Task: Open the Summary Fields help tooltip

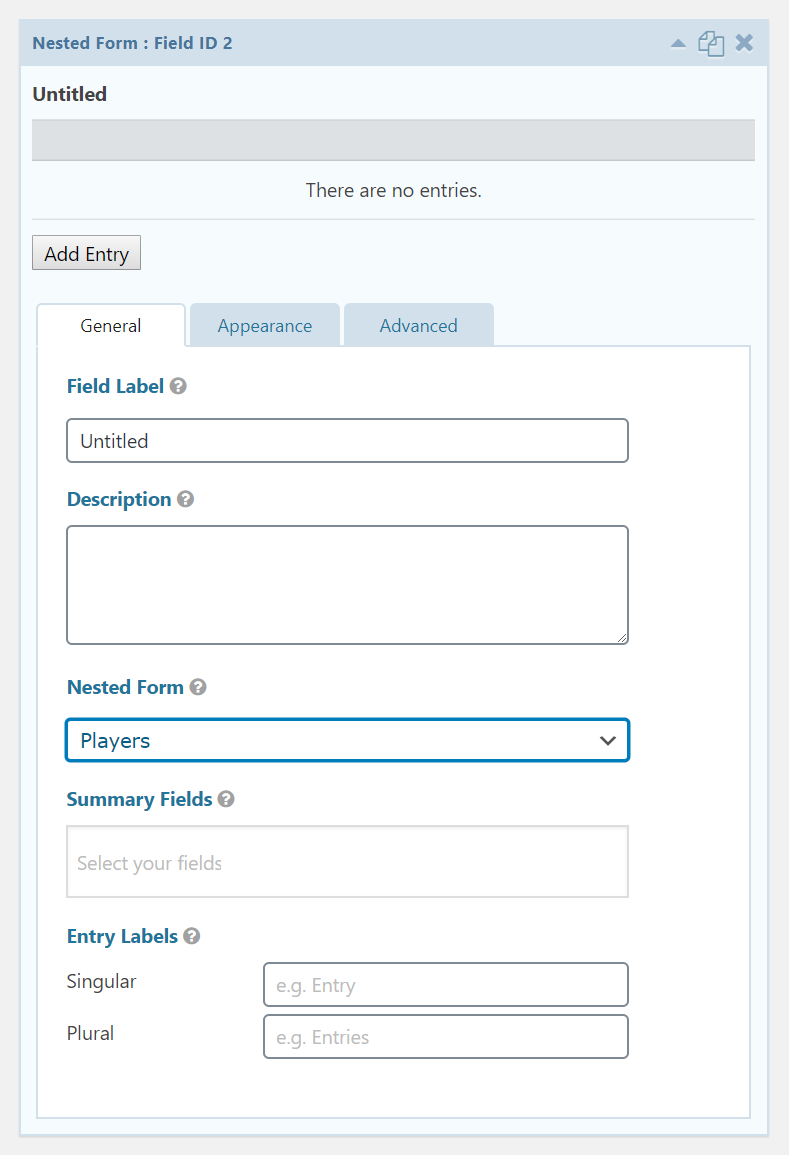Action: click(x=225, y=798)
